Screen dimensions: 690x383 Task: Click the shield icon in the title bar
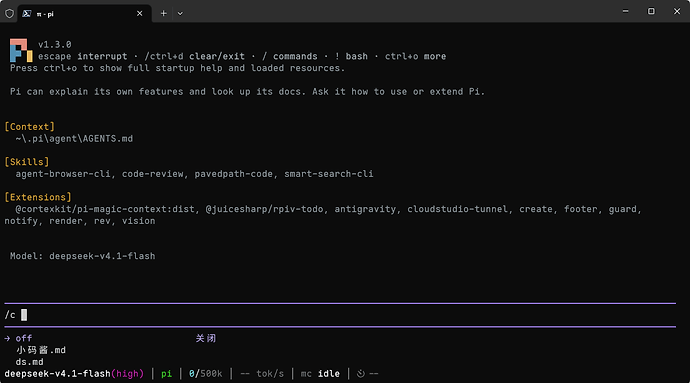click(x=9, y=14)
